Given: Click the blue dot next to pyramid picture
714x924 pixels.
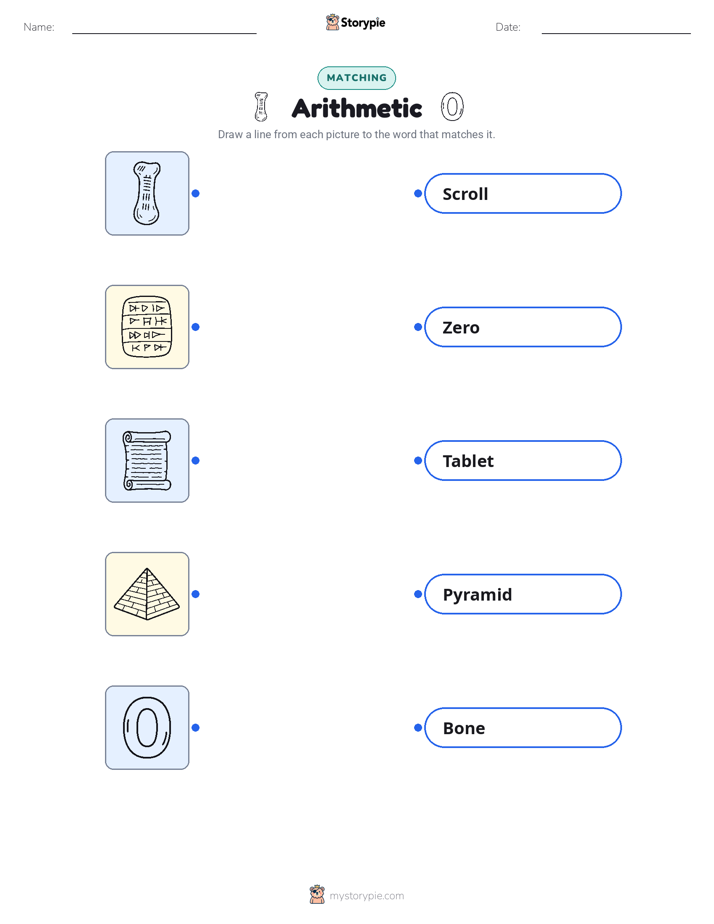Looking at the screenshot, I should (x=196, y=594).
